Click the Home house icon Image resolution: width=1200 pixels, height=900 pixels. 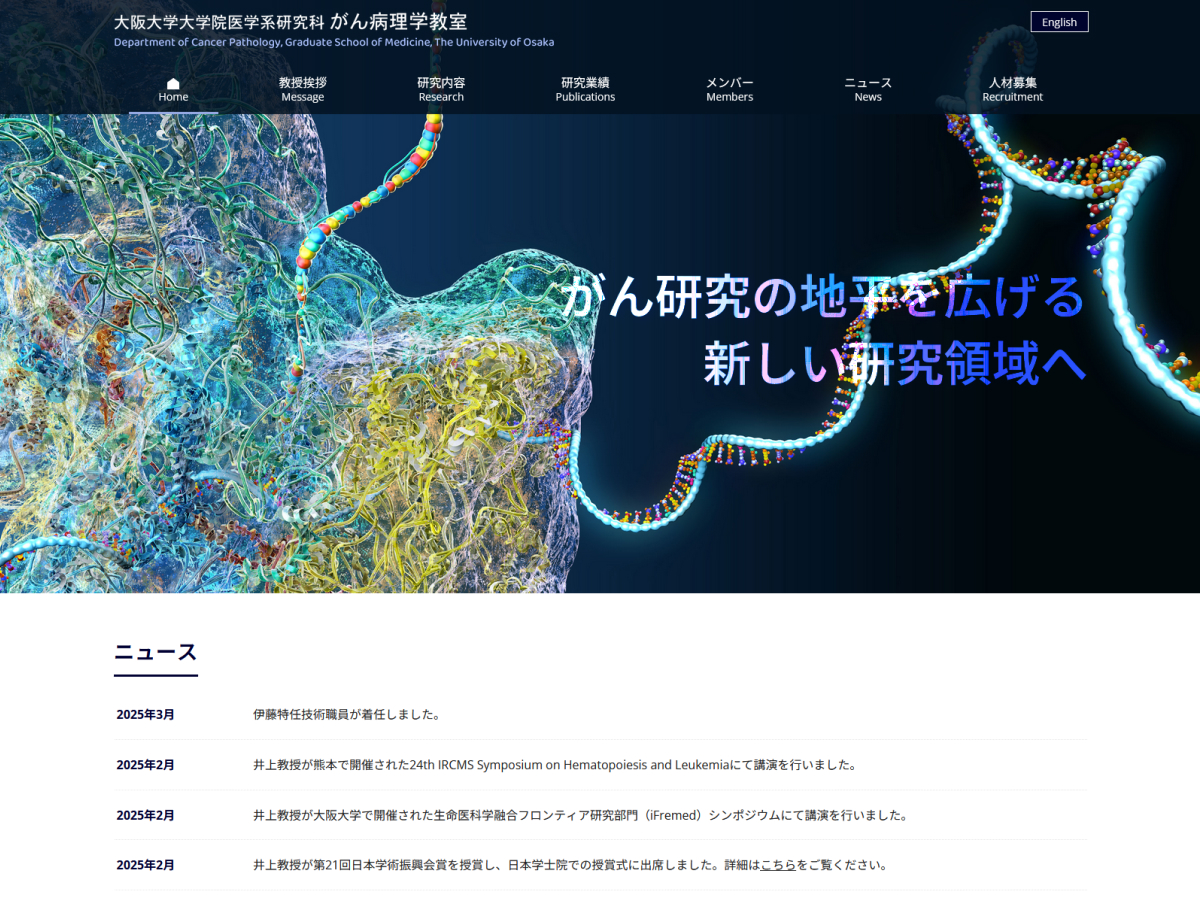pos(173,83)
